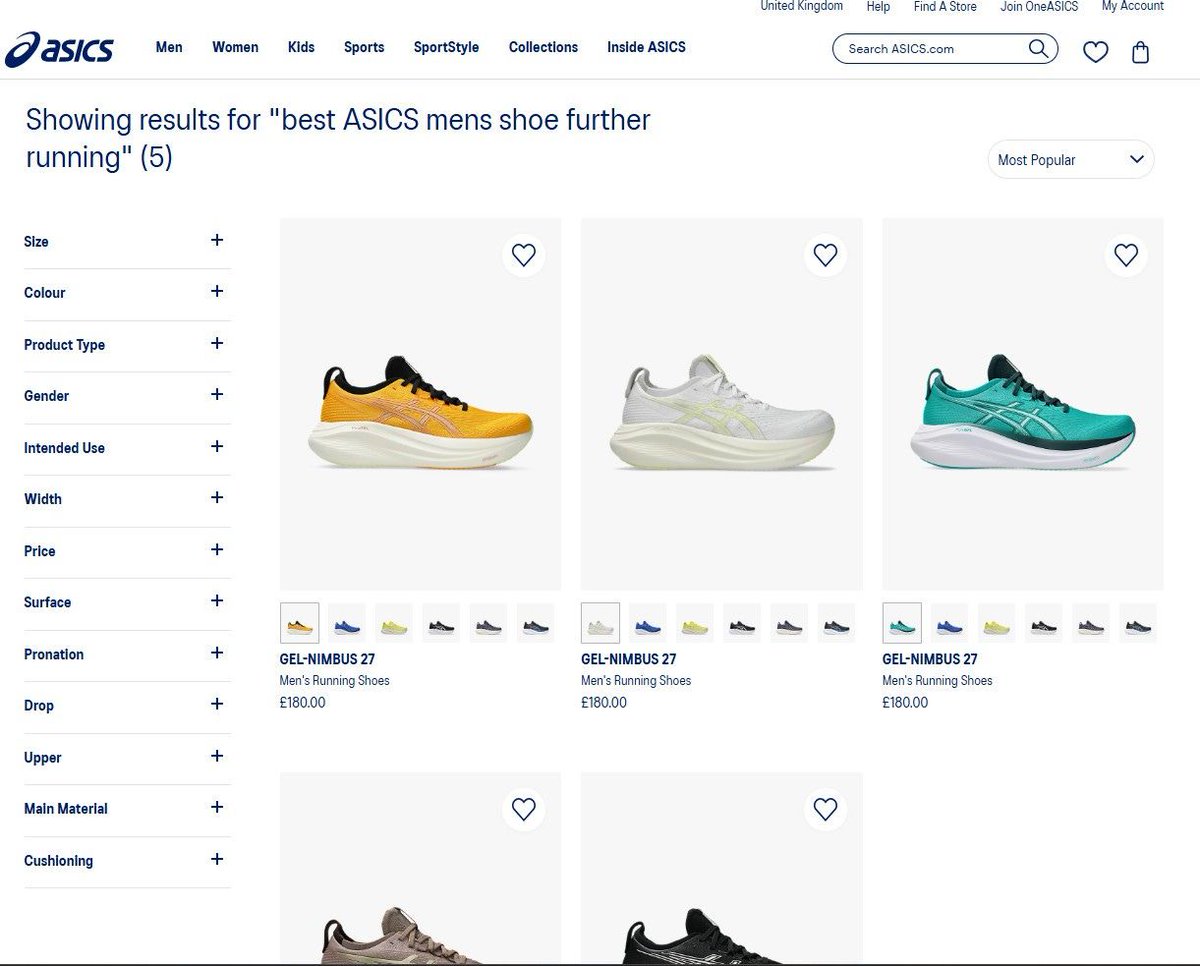The height and width of the screenshot is (966, 1200).
Task: Open the Women menu
Action: pos(235,47)
